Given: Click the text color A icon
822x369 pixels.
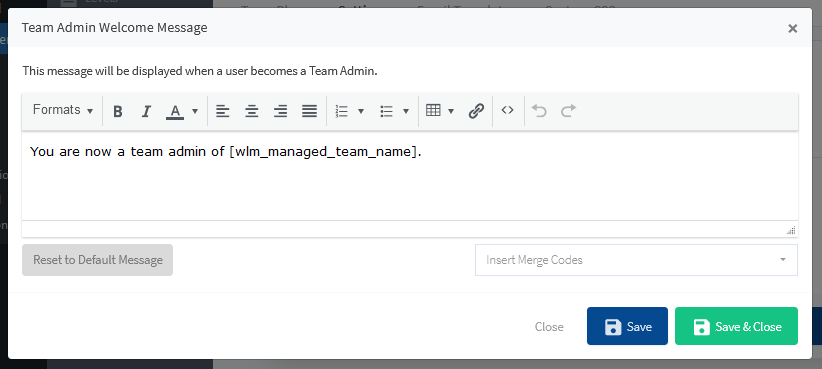Looking at the screenshot, I should (175, 111).
